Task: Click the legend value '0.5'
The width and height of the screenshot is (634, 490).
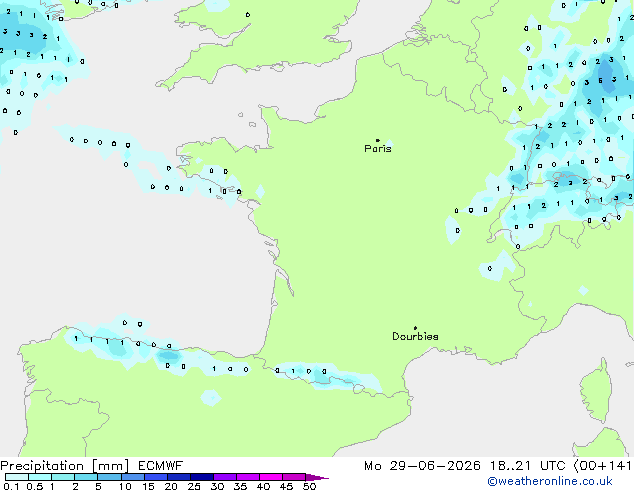Action: tap(35, 486)
